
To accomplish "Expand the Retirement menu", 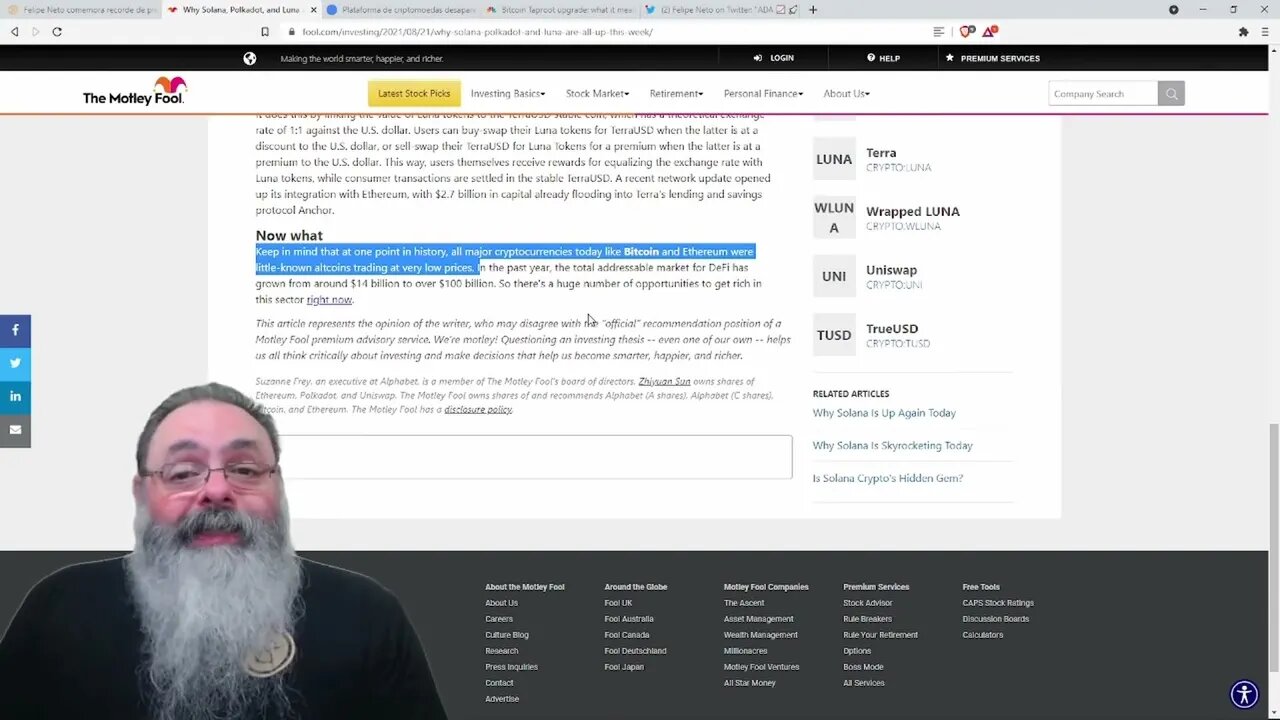I will tap(676, 94).
